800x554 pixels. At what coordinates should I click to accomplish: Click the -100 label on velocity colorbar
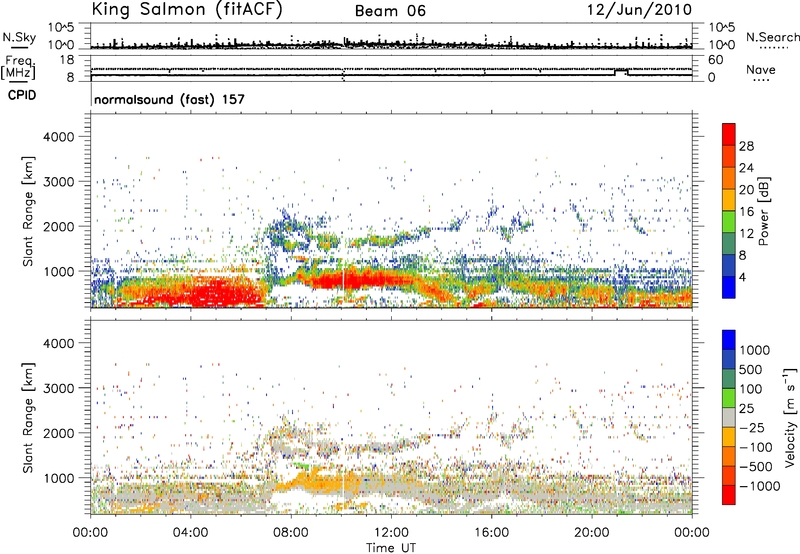756,447
